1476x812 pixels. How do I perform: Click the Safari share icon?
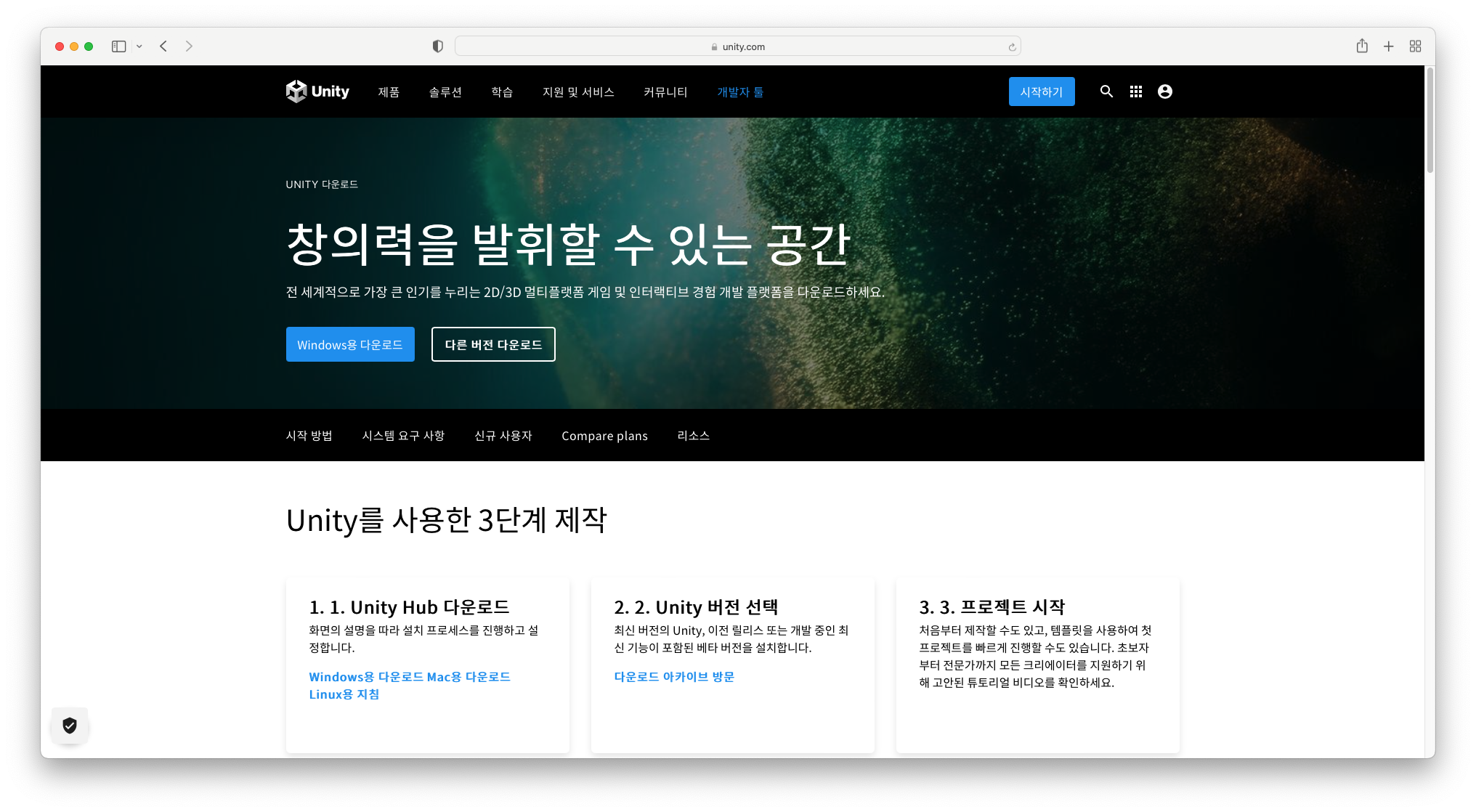click(1362, 46)
